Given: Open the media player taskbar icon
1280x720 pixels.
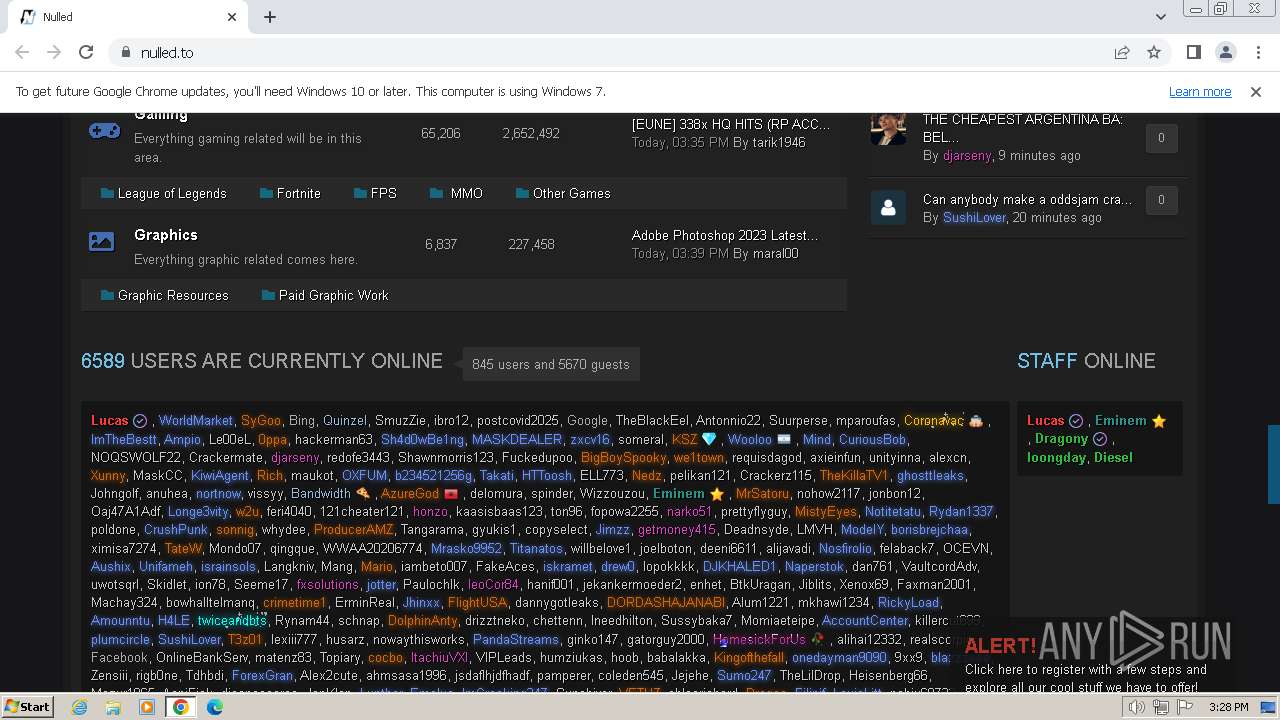Looking at the screenshot, I should pyautogui.click(x=147, y=707).
